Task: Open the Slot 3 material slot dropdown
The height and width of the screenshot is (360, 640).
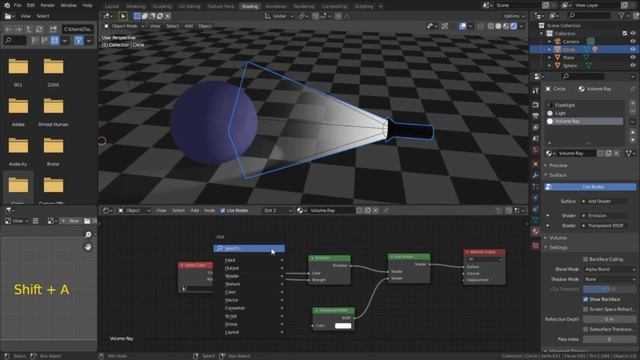Action: [x=278, y=211]
